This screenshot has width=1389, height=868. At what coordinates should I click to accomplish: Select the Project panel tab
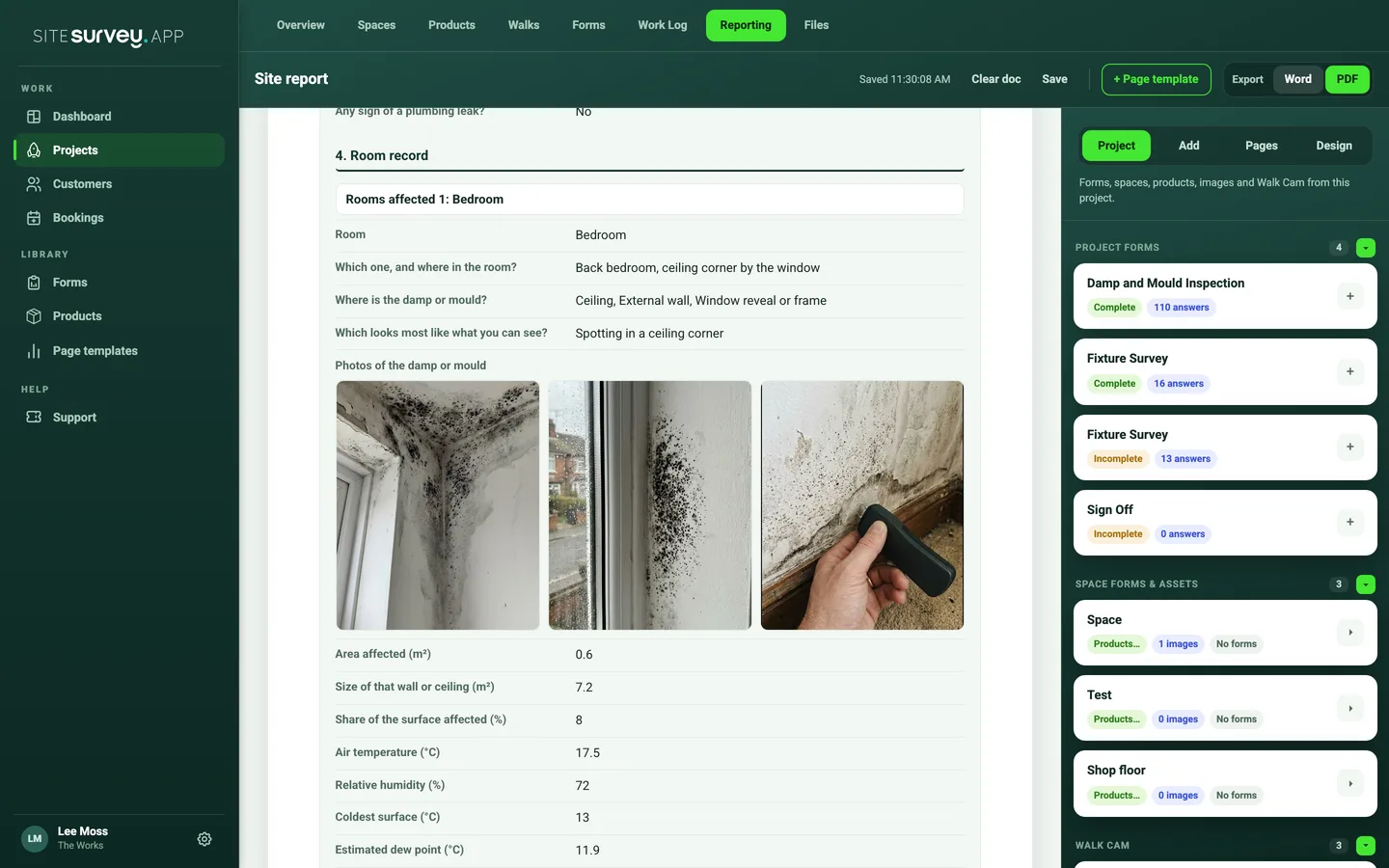1116,146
